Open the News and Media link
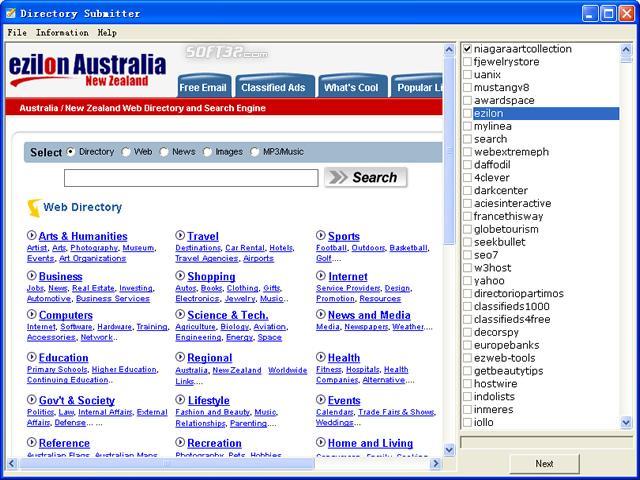Screen dimensions: 640x480 (x=369, y=315)
